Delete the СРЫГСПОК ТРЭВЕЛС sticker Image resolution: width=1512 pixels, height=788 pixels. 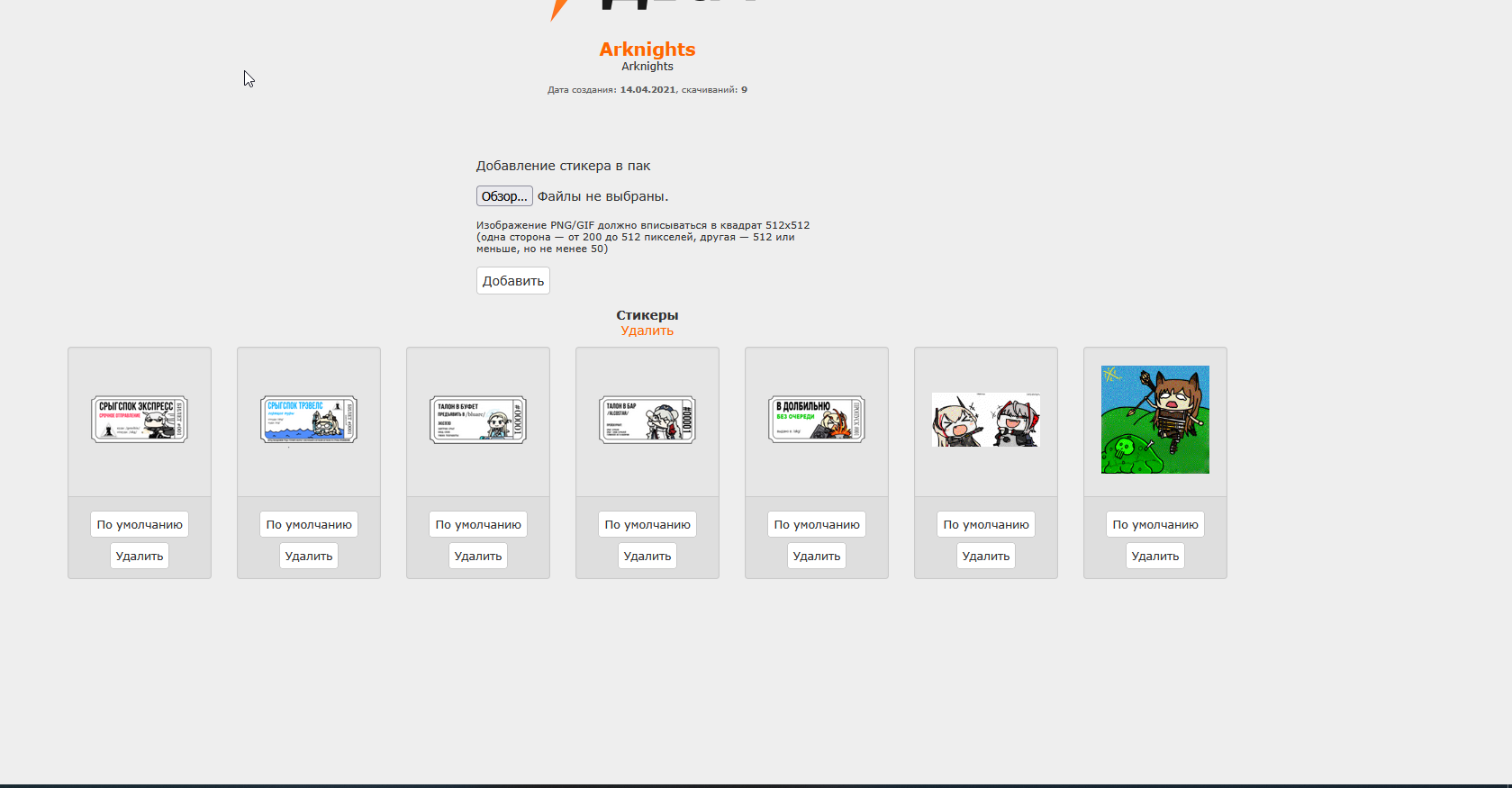point(309,556)
